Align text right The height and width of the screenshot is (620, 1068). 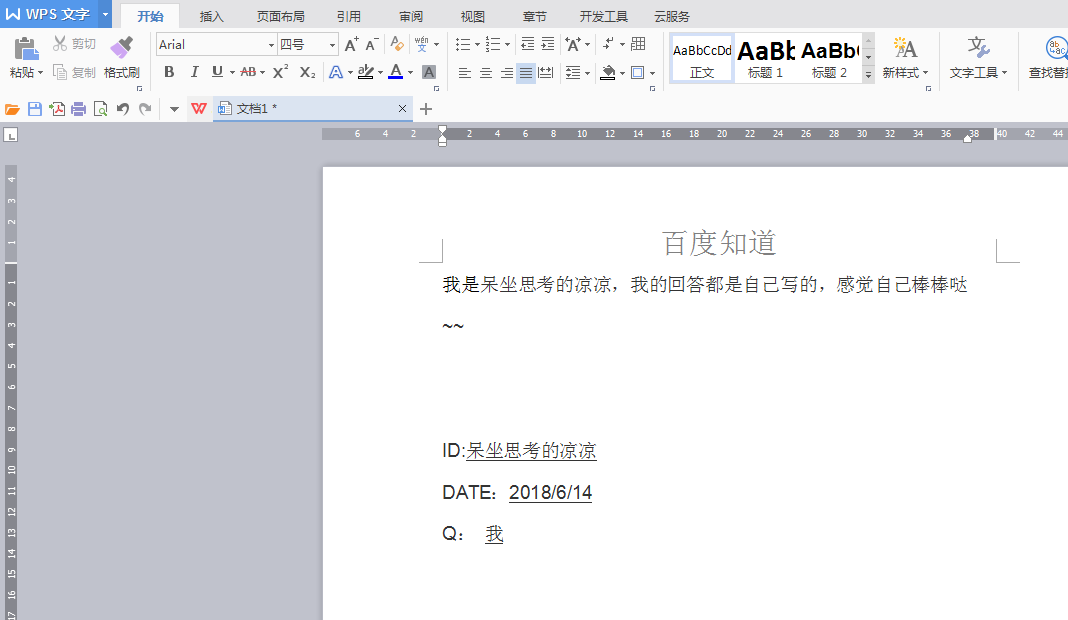pos(506,72)
